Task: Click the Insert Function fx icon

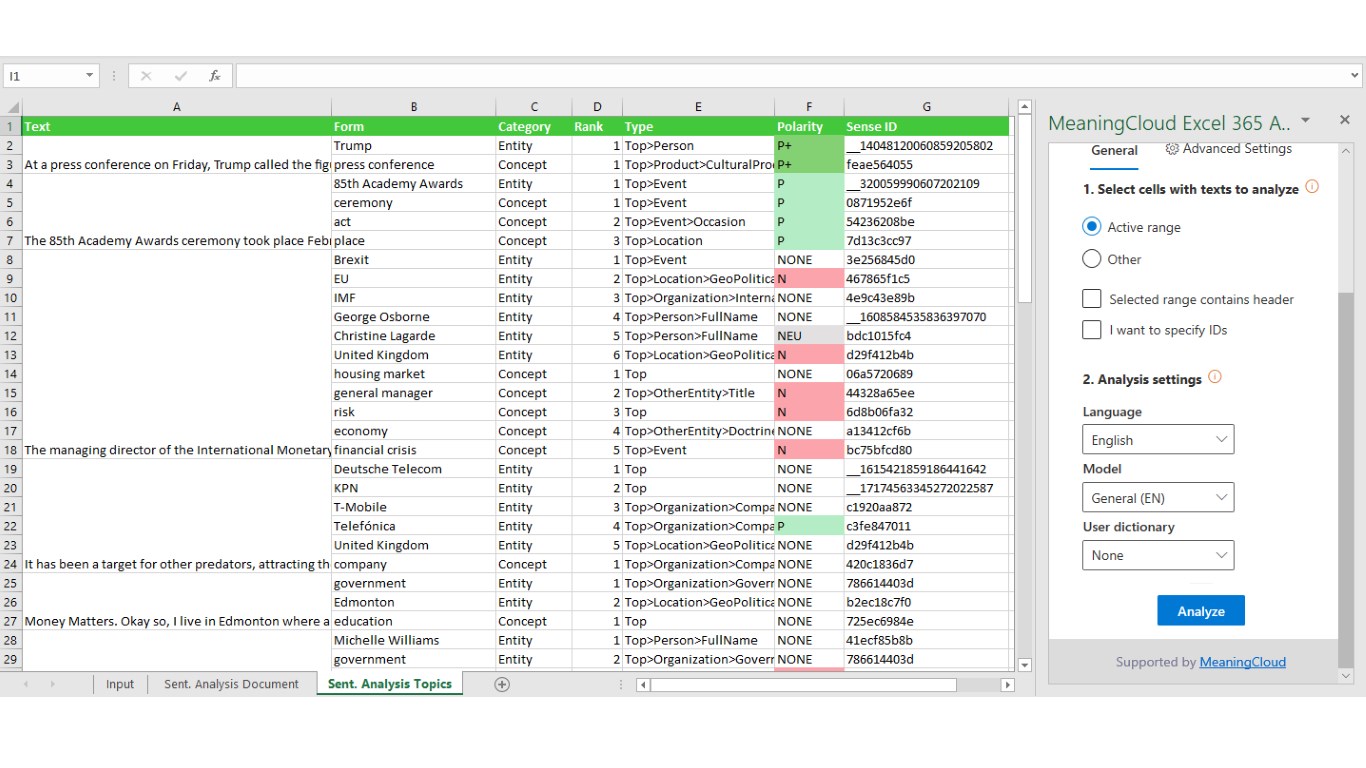Action: (214, 76)
